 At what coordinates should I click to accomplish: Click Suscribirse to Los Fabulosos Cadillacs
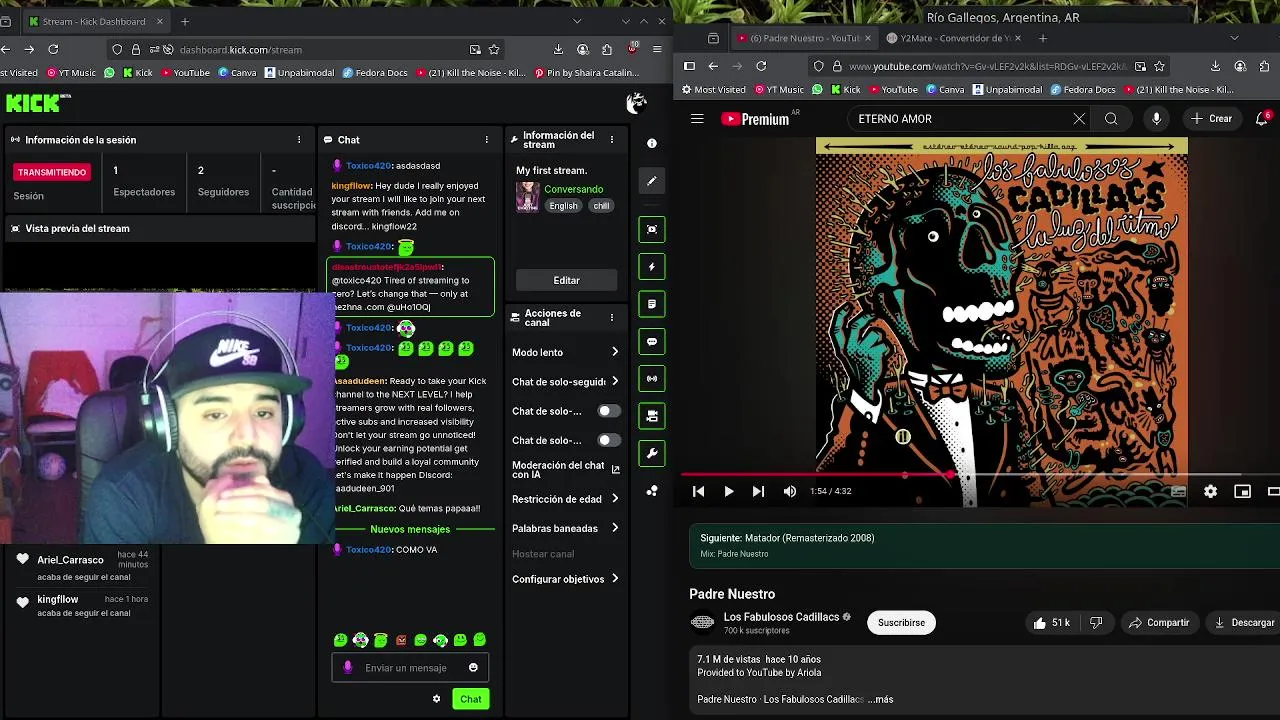pyautogui.click(x=901, y=623)
